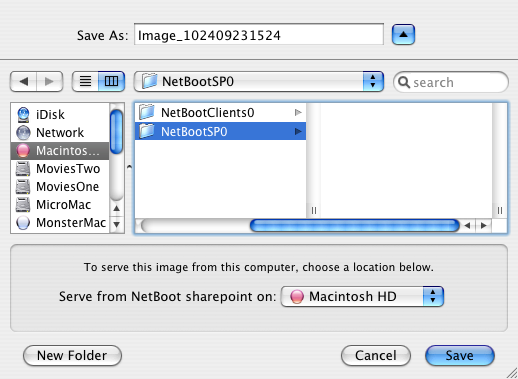This screenshot has width=518, height=379.
Task: Select the MoviesTwo volume label
Action: (x=68, y=169)
